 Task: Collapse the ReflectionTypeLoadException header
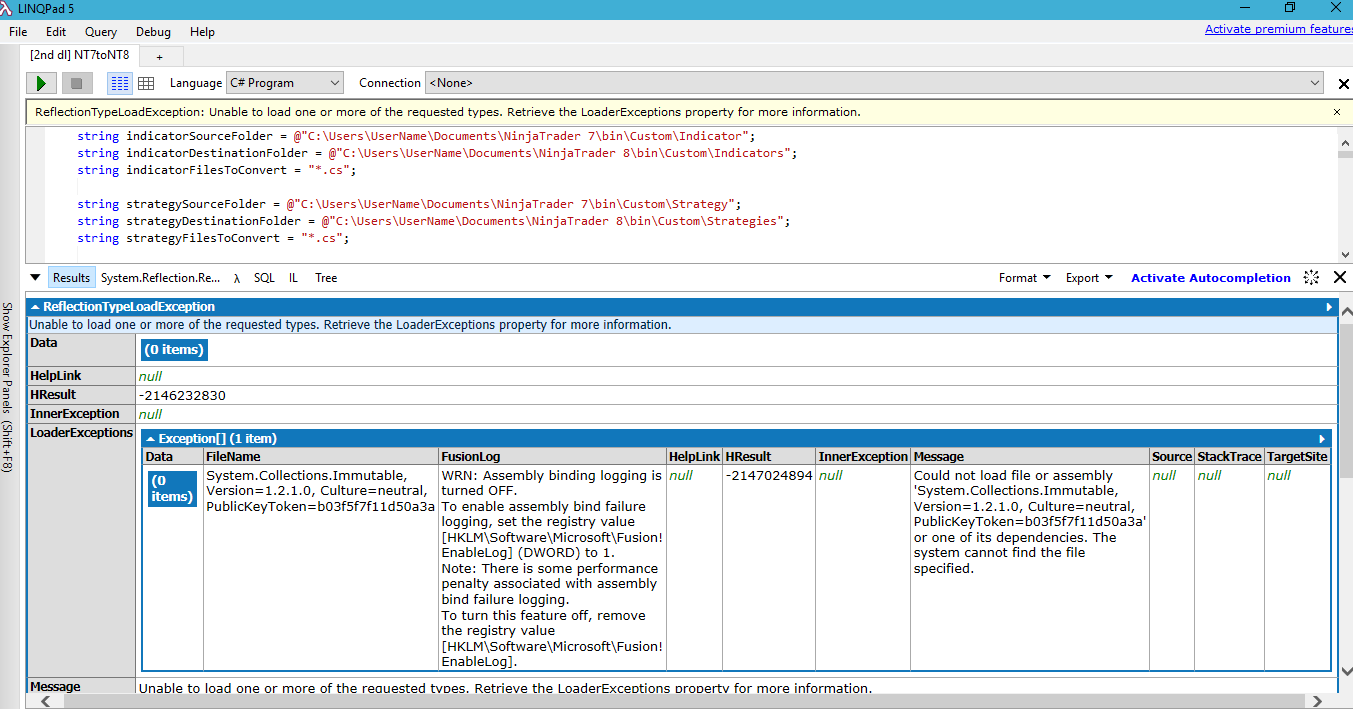point(35,307)
